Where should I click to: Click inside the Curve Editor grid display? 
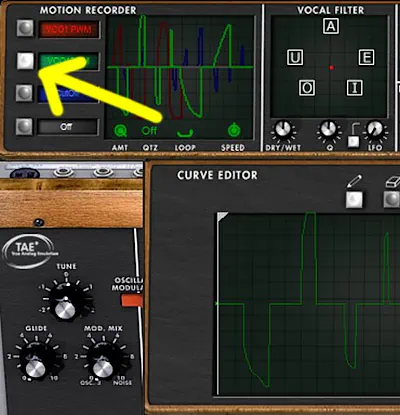[308, 304]
